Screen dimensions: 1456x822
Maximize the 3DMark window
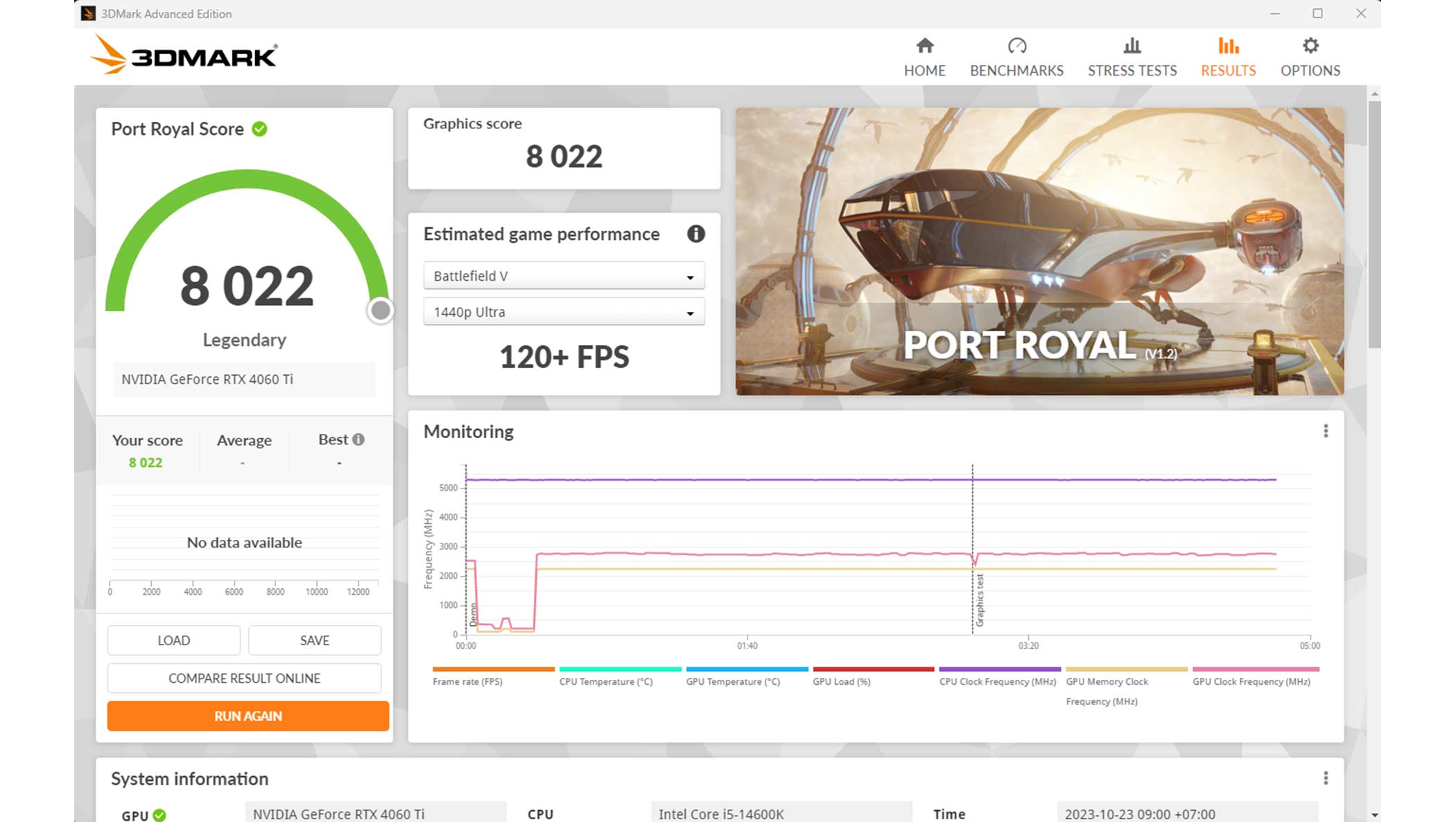[x=1317, y=13]
